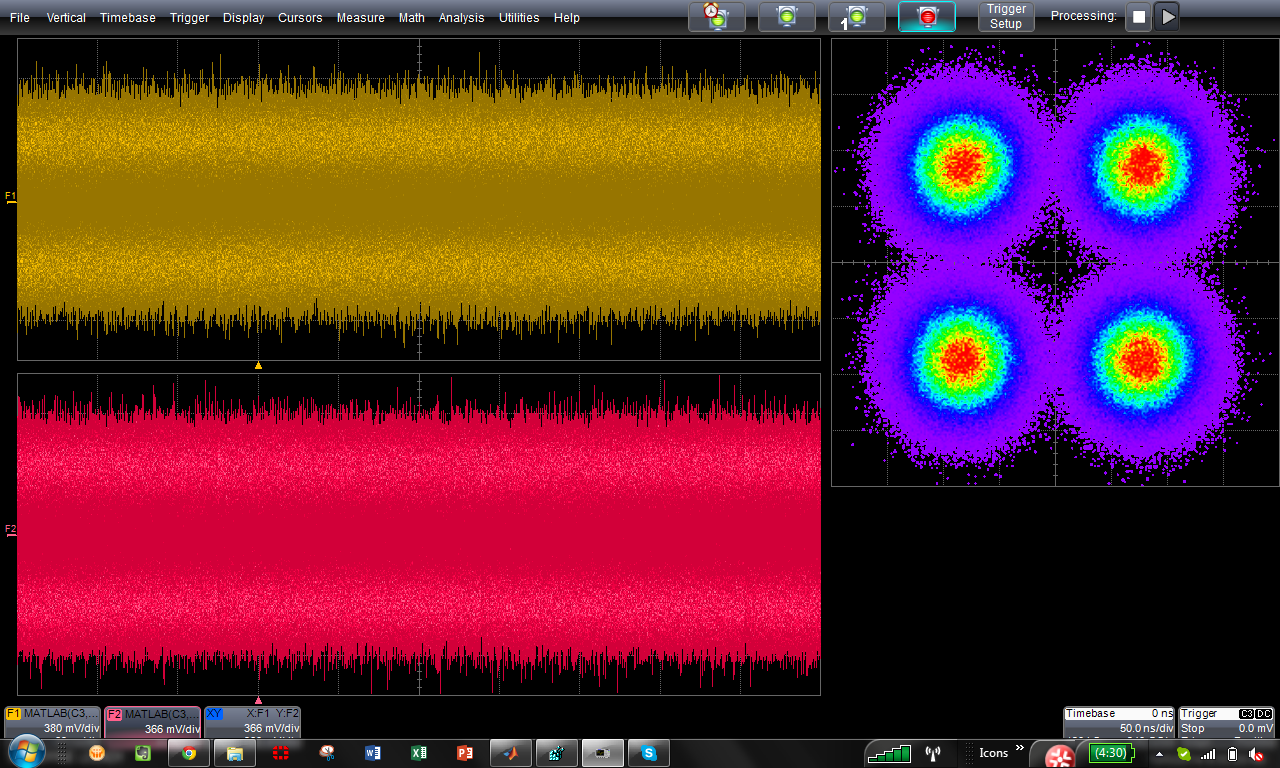Select the Single trigger mode button
This screenshot has width=1280, height=768.
(856, 17)
